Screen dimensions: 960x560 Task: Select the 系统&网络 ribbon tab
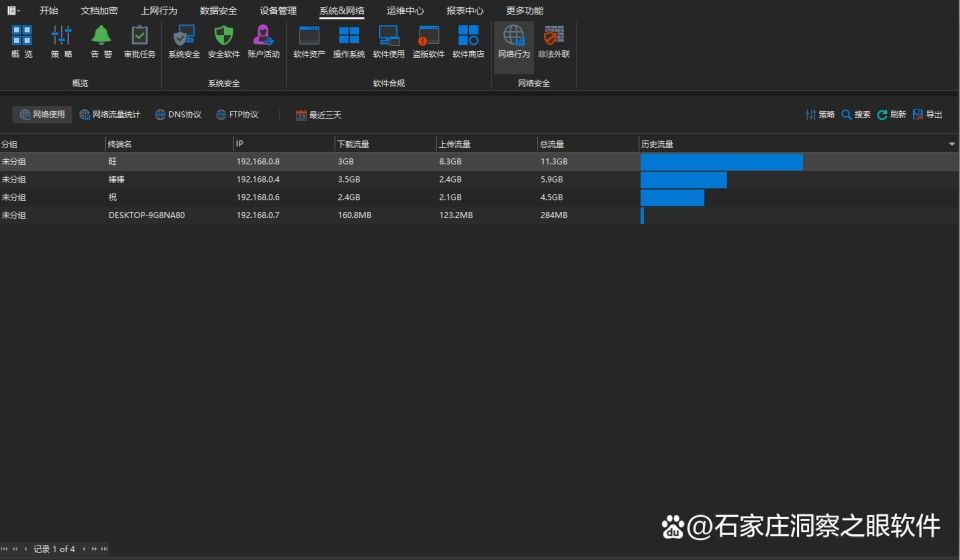pos(342,10)
